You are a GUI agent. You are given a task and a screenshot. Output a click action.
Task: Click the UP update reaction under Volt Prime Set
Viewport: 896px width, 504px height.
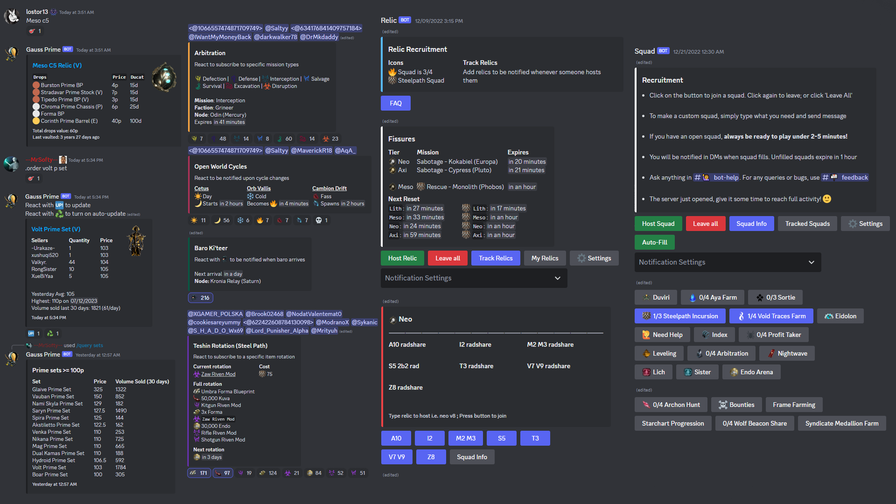[34, 333]
